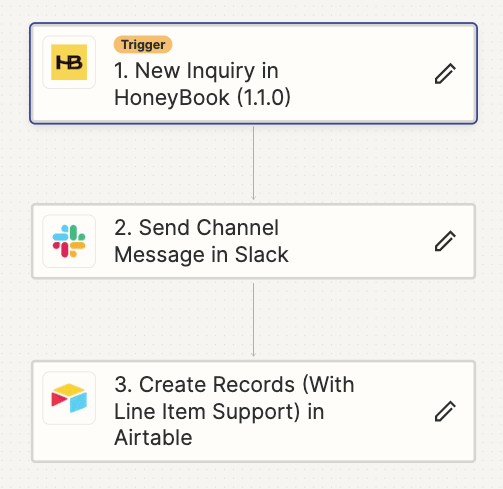
Task: Edit the New Inquiry in HoneyBook step
Action: click(x=445, y=73)
